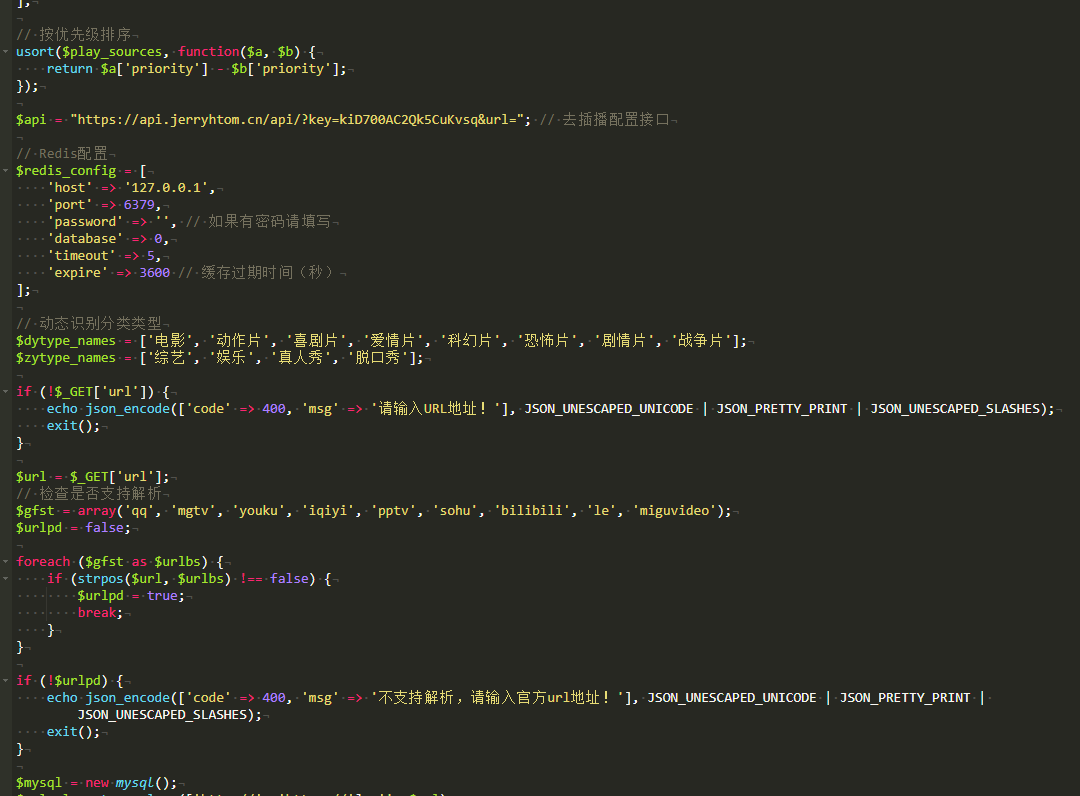This screenshot has width=1080, height=796.
Task: Click 'miguvideo' in the supported sites array
Action: tap(675, 511)
